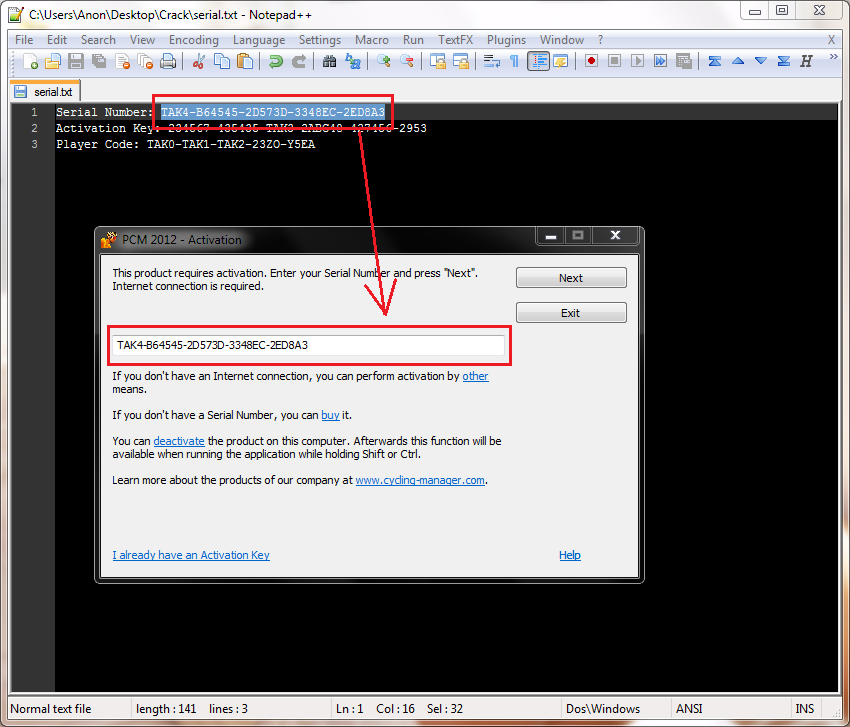This screenshot has width=850, height=727.
Task: Click Next in PCM 2012 Activation dialog
Action: point(571,278)
